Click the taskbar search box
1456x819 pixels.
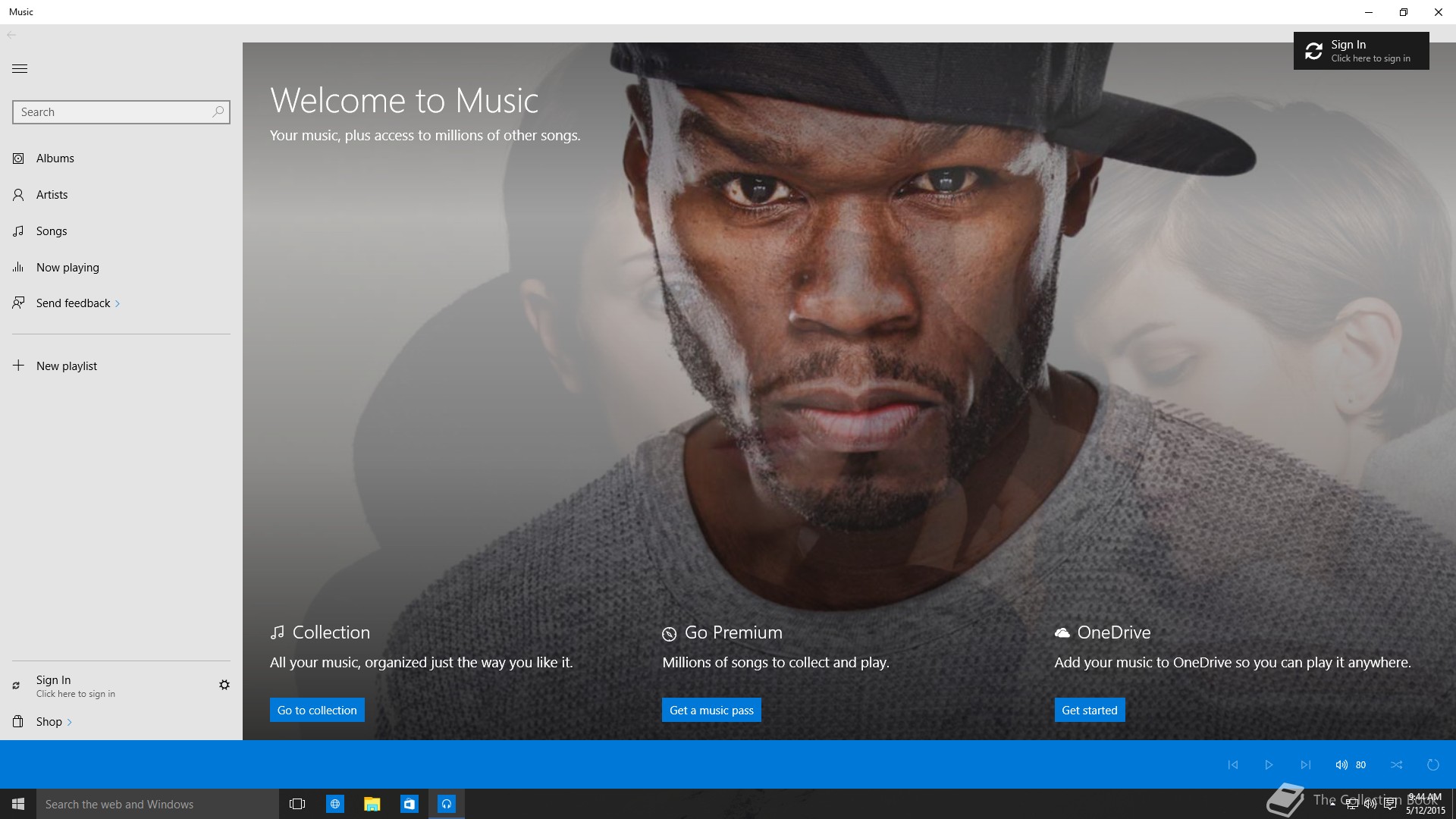158,804
